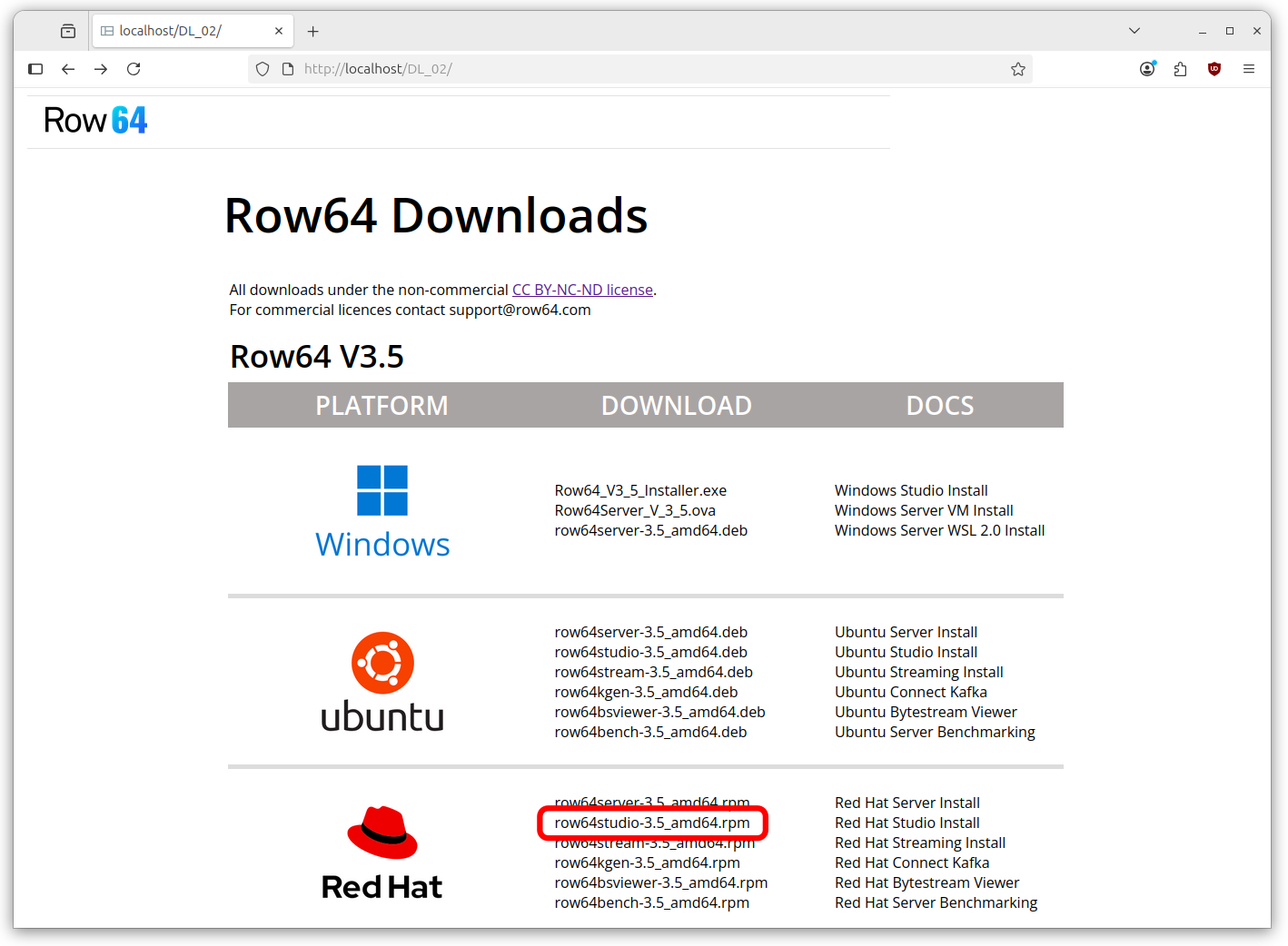The image size is (1288, 946).
Task: Open the uBlock Origin shield icon
Action: point(1214,69)
